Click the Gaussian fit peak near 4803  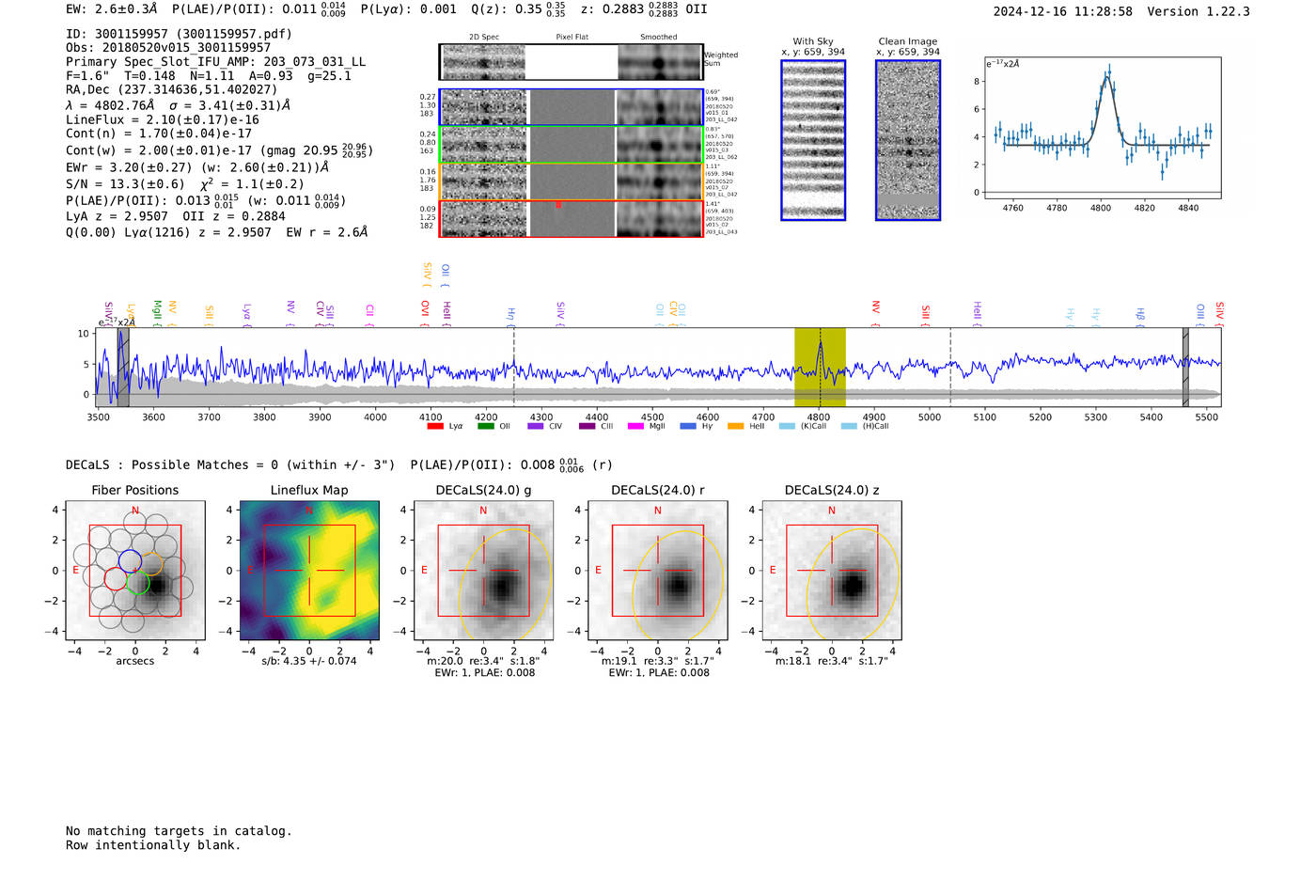coord(1107,80)
